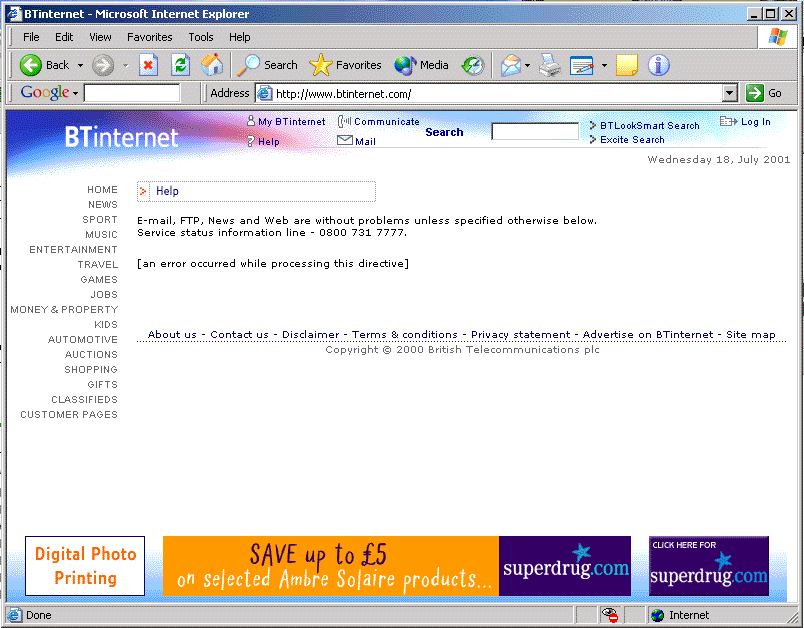
Task: Go to CUSTOMER PAGES in the sidebar
Action: coord(69,415)
